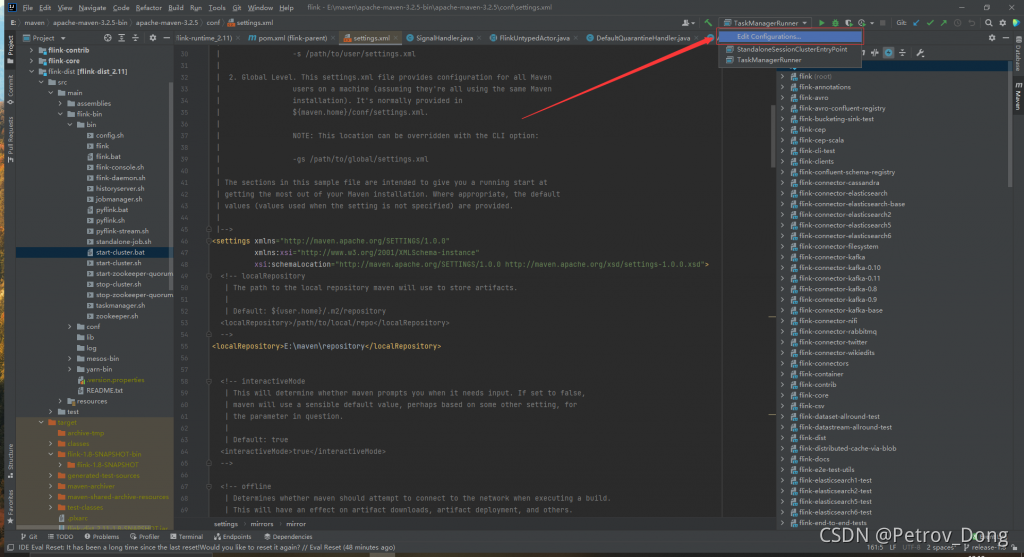The width and height of the screenshot is (1024, 557).
Task: Commit changes with the green checkmark icon
Action: click(930, 23)
